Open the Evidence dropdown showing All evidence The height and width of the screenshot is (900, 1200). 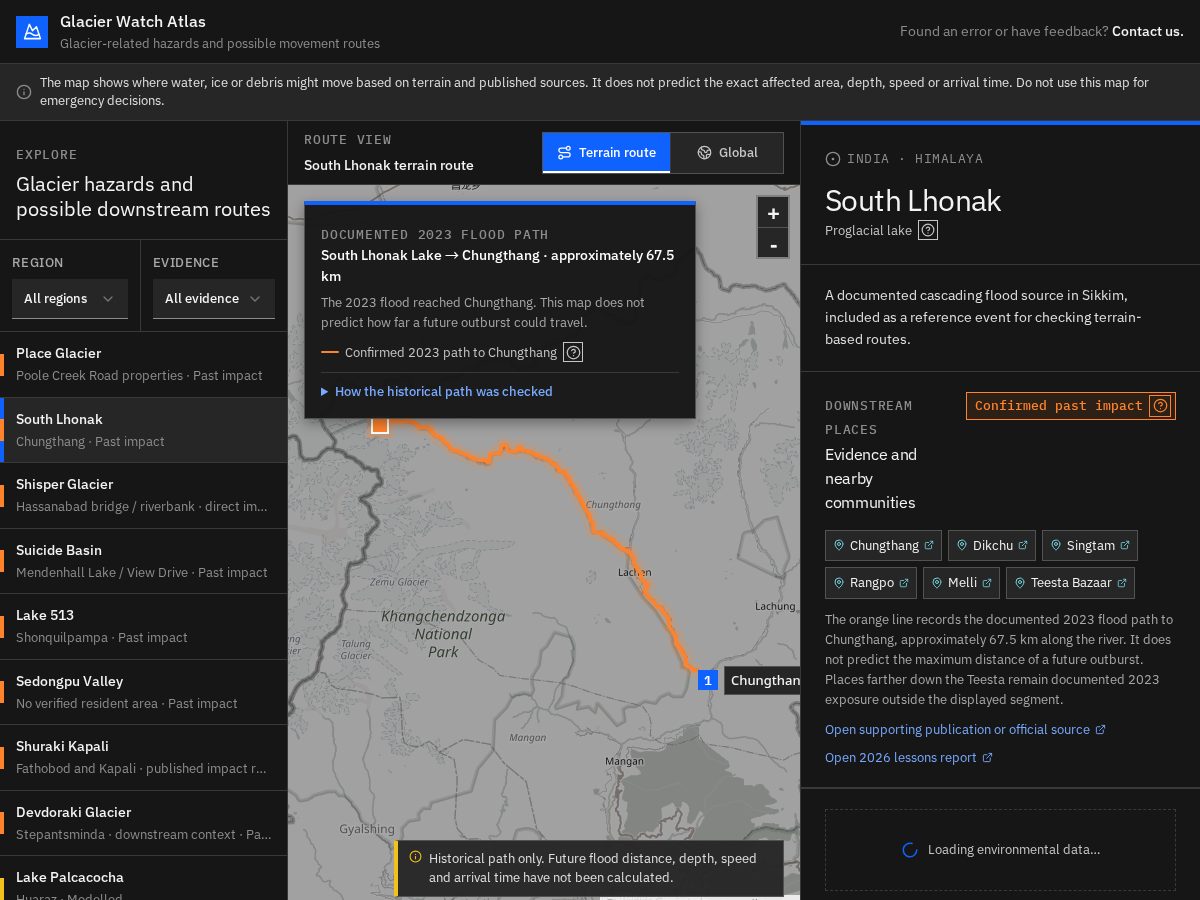214,298
